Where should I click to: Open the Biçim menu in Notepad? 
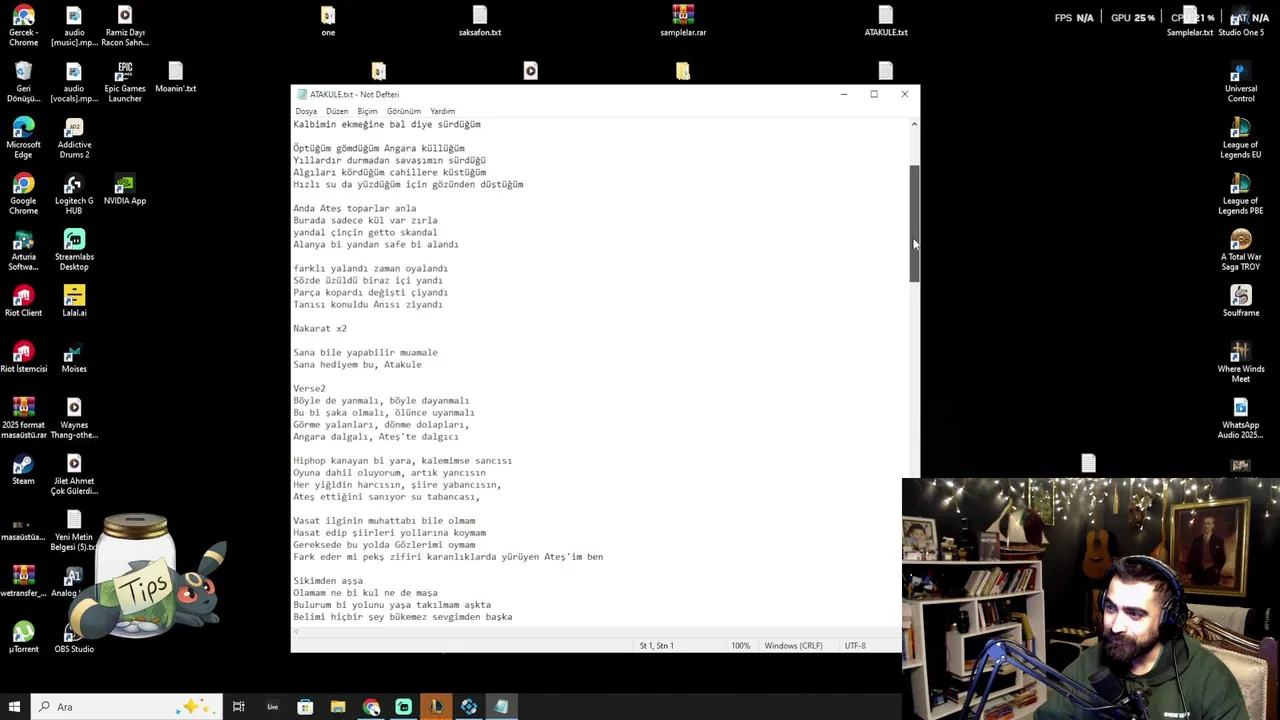tap(368, 111)
